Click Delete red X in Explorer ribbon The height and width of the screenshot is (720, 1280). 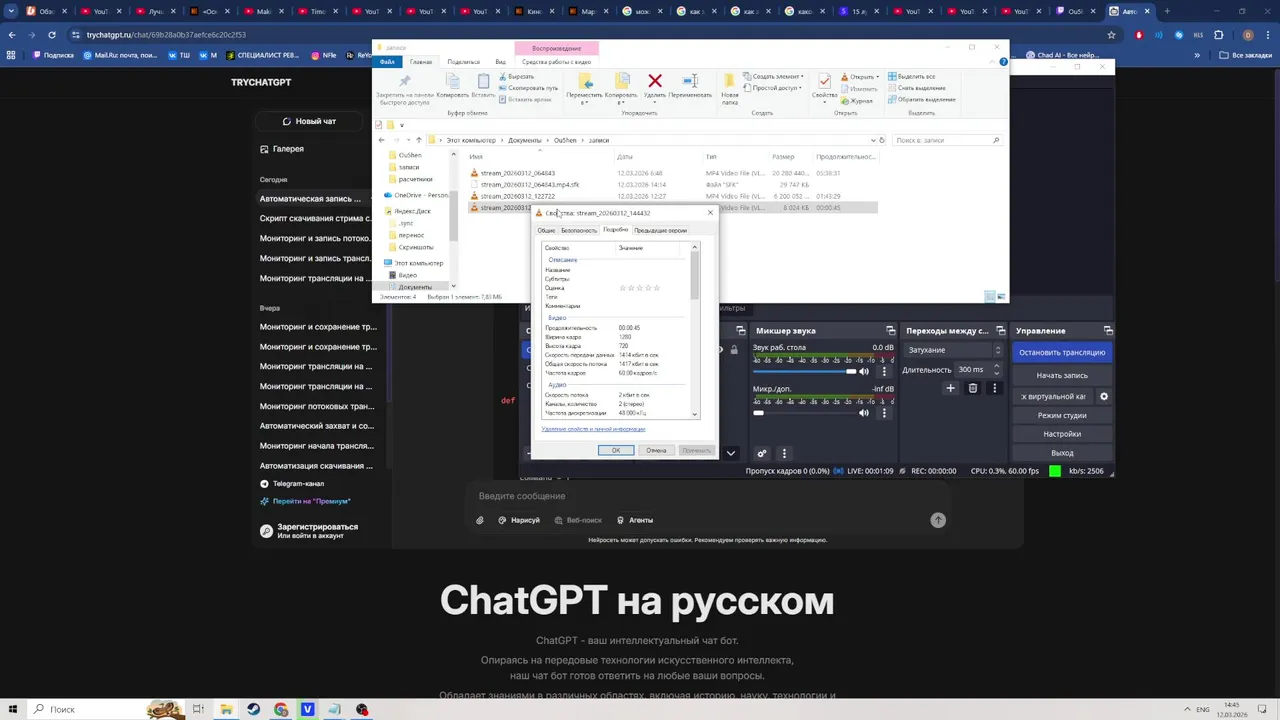click(655, 81)
